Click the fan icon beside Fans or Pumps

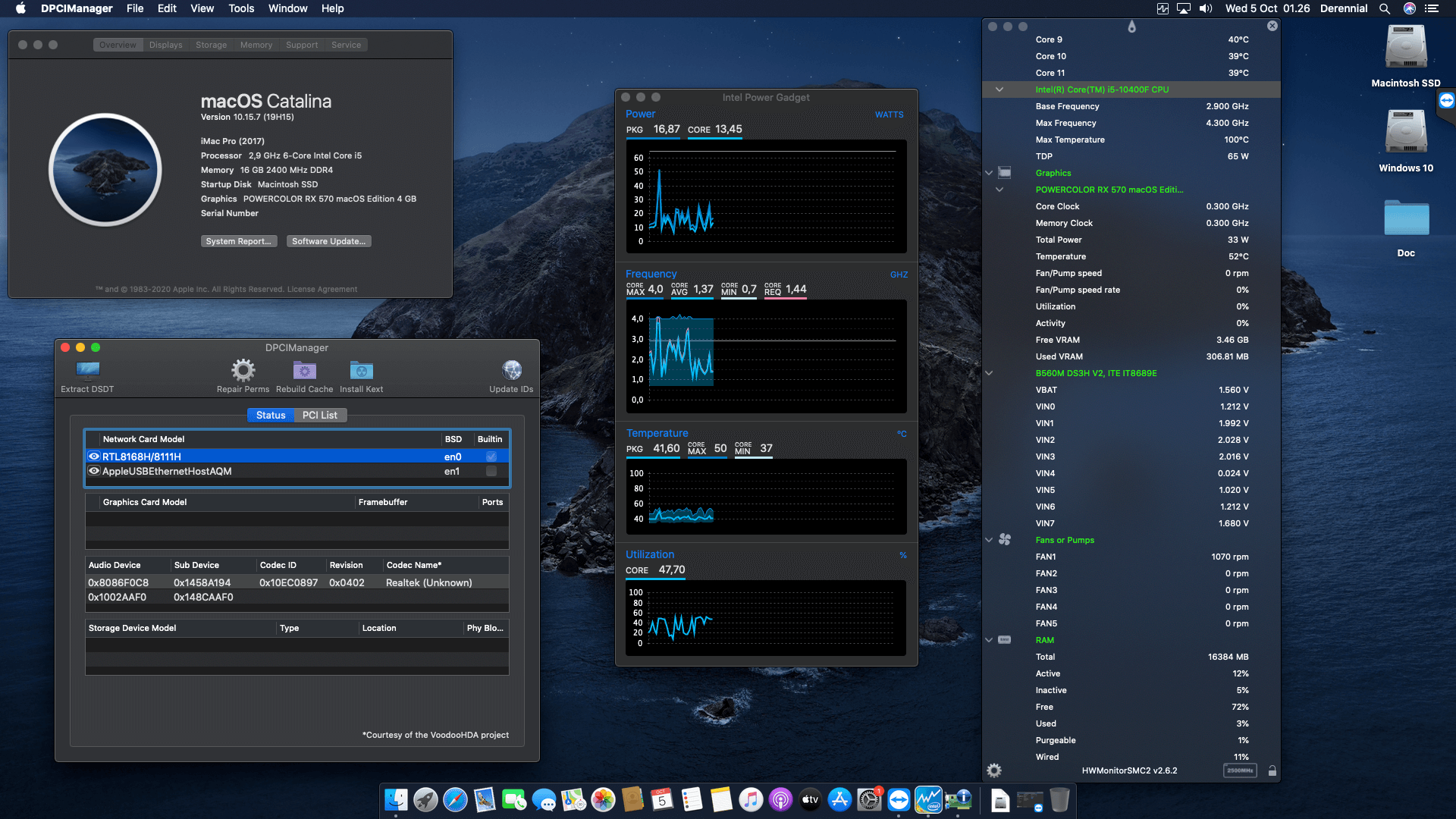click(1005, 539)
